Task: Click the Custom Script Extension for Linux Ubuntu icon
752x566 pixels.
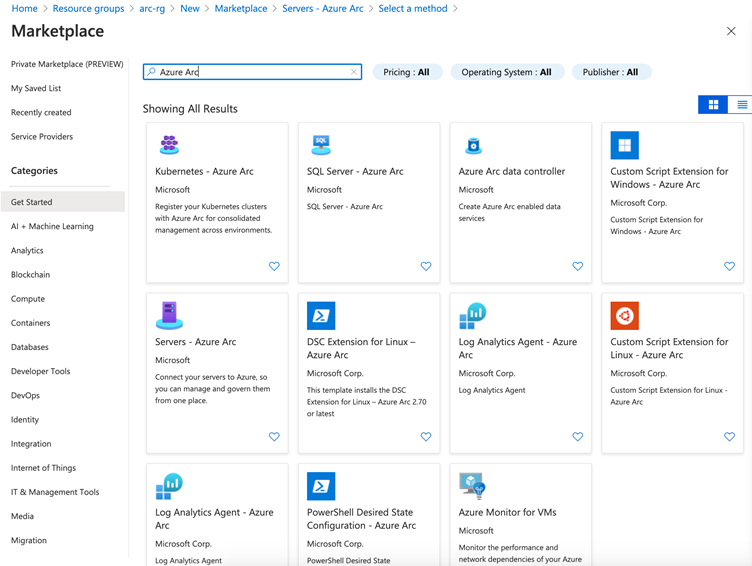Action: coord(624,316)
